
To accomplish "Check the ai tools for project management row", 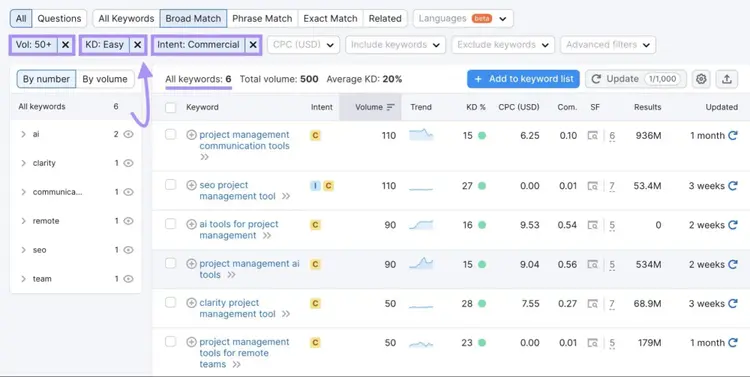I will [170, 224].
